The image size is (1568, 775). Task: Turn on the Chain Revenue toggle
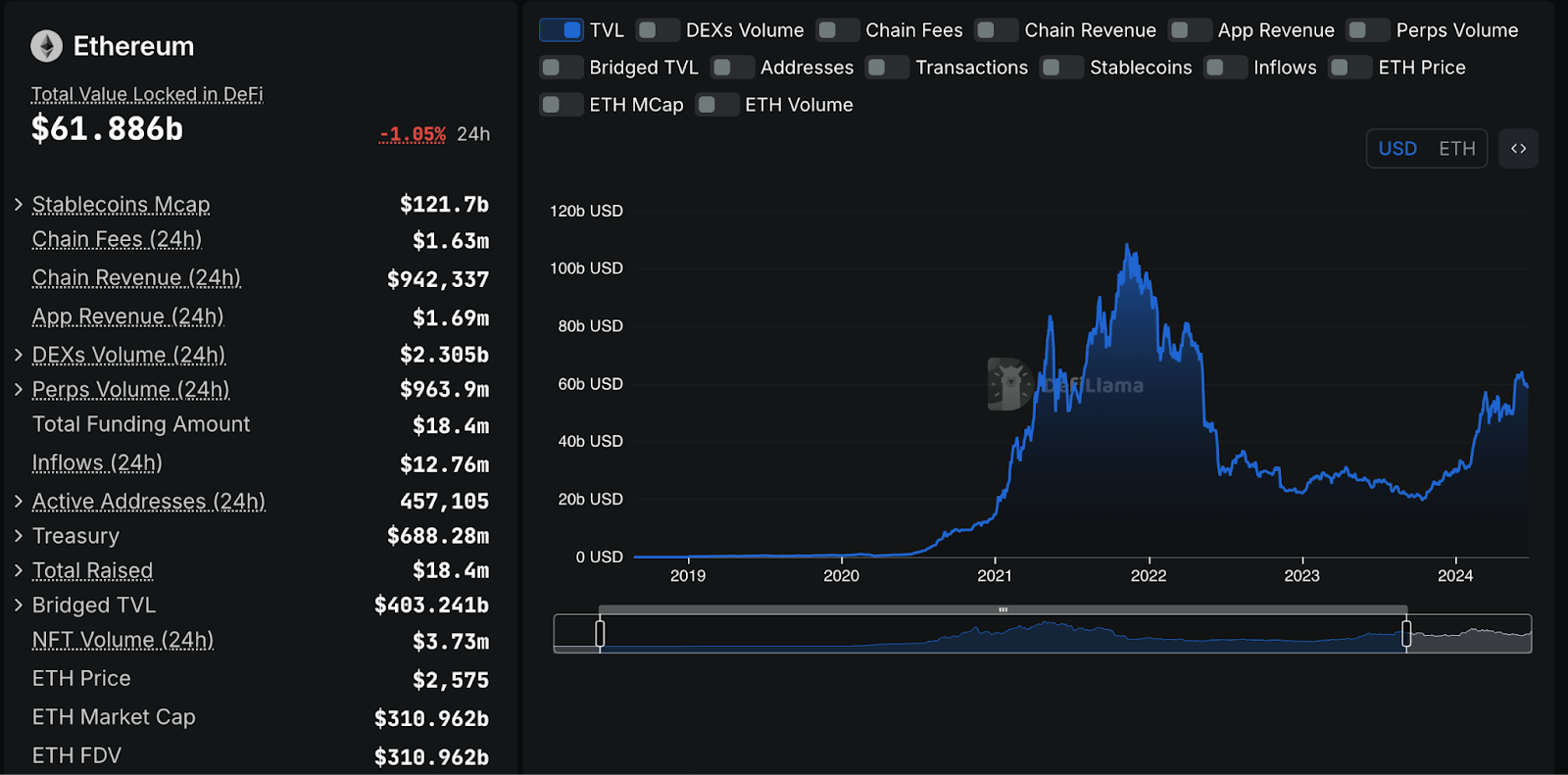(x=997, y=30)
